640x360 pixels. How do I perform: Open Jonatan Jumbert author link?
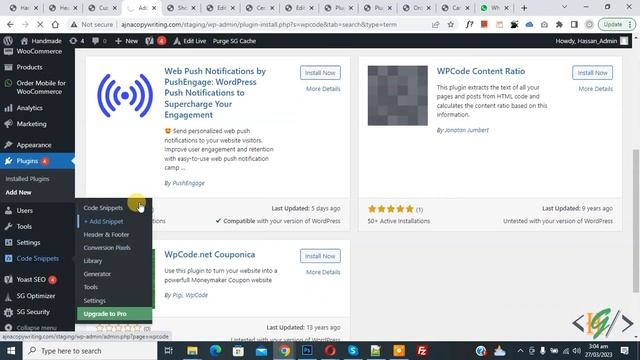pos(466,130)
